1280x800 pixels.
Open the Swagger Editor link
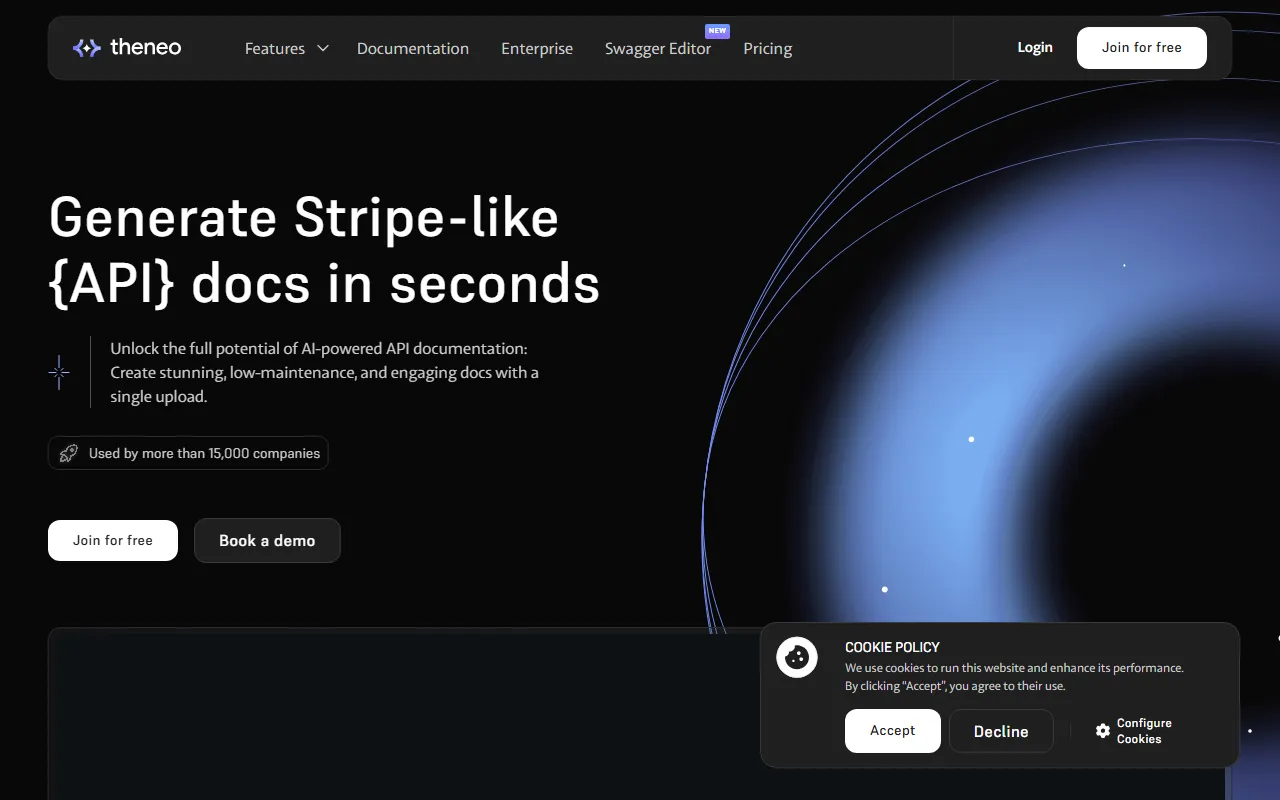point(657,49)
